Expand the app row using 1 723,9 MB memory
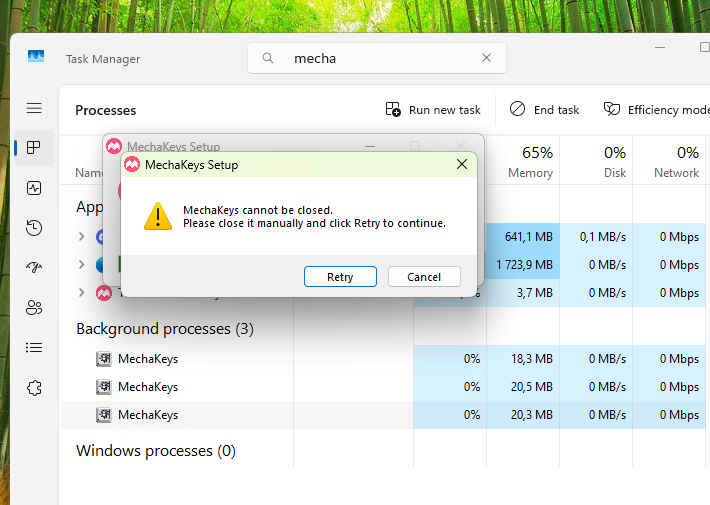710x505 pixels. click(x=82, y=265)
